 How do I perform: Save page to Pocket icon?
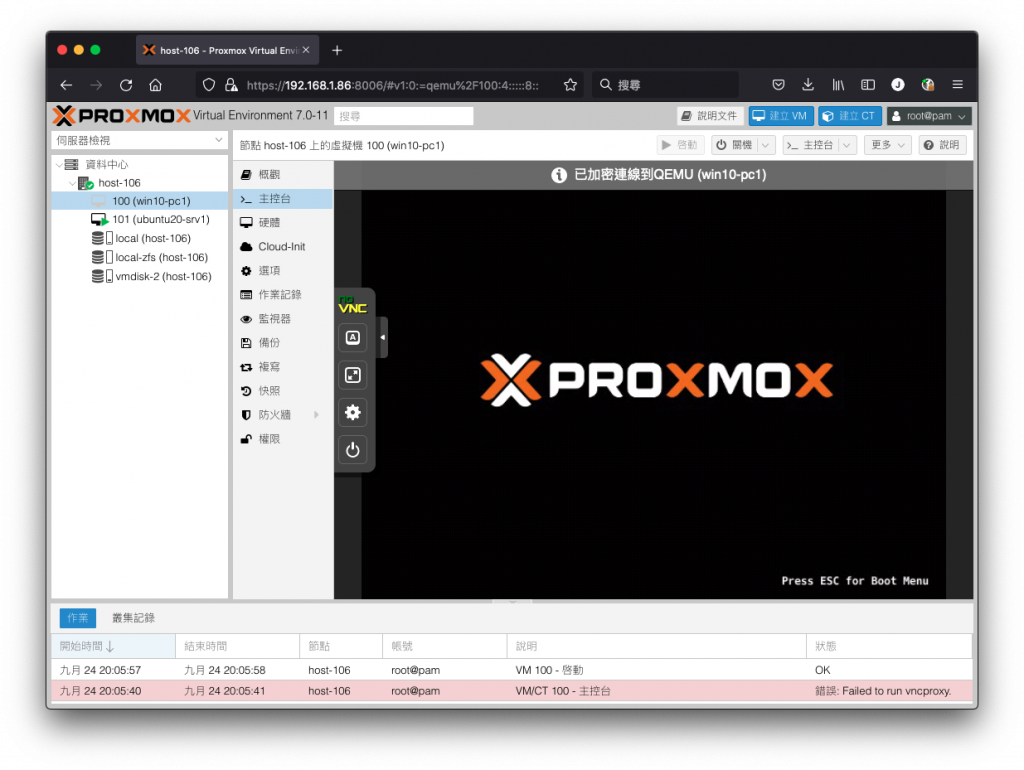click(x=778, y=85)
